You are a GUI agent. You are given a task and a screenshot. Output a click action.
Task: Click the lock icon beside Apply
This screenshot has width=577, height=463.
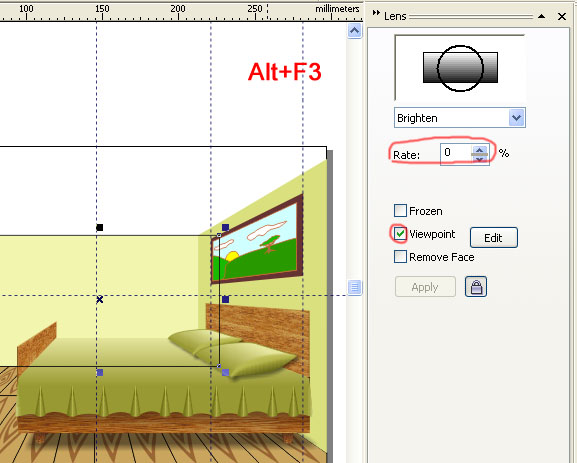coord(476,286)
